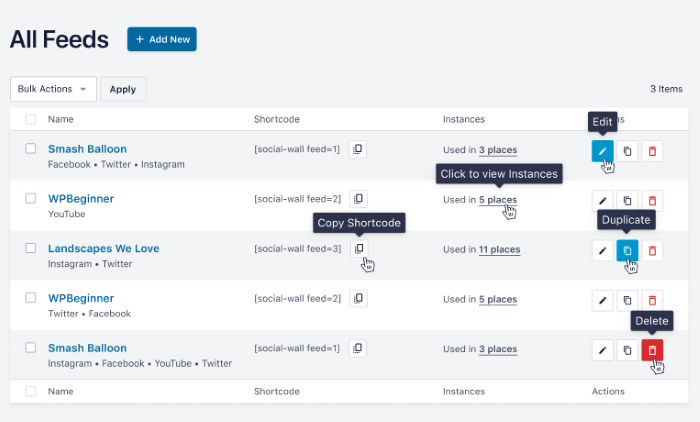Click the Shortcode column header in header row

[x=277, y=119]
